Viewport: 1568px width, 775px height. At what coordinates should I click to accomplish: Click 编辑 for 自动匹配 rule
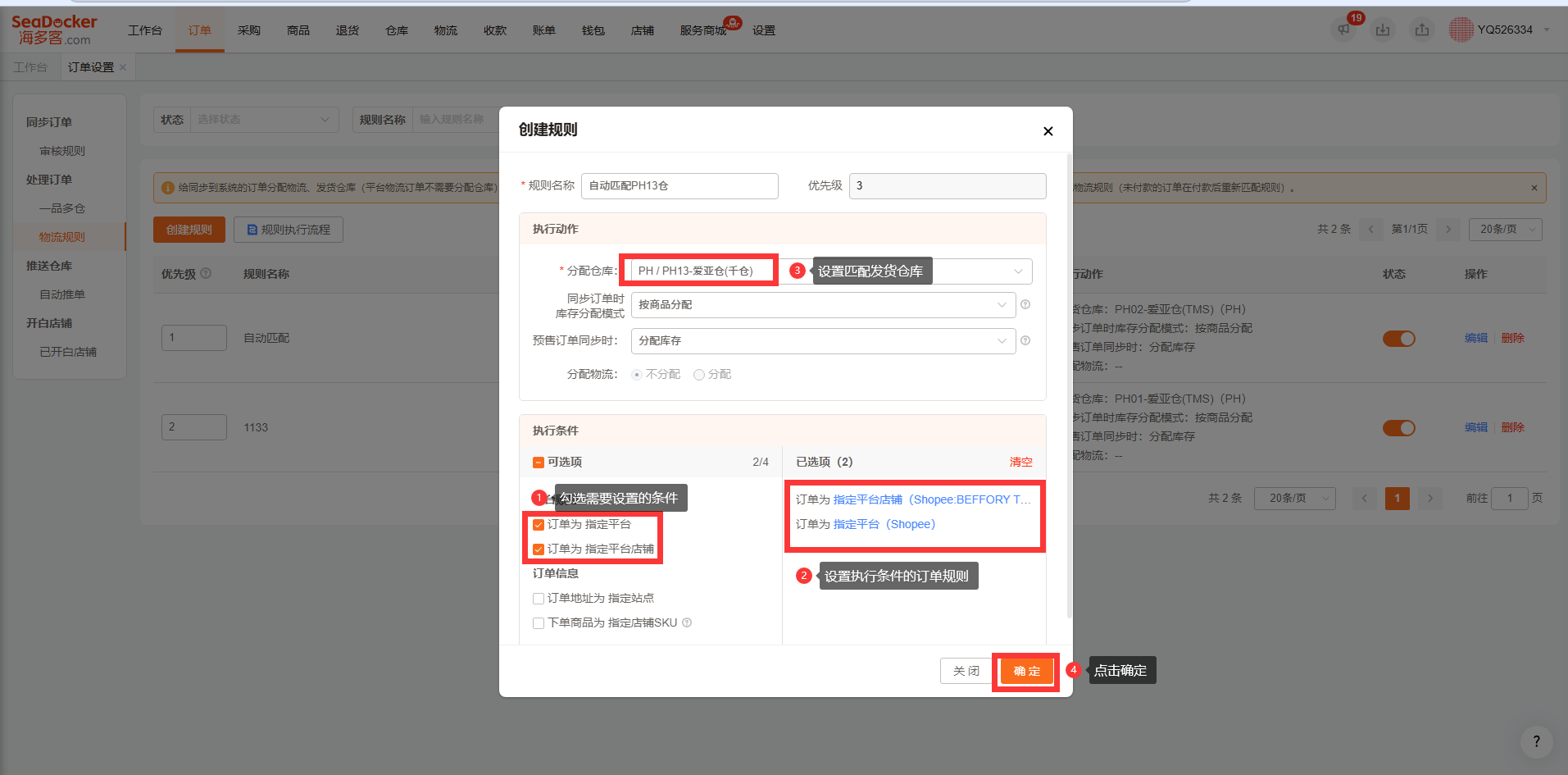pyautogui.click(x=1476, y=338)
